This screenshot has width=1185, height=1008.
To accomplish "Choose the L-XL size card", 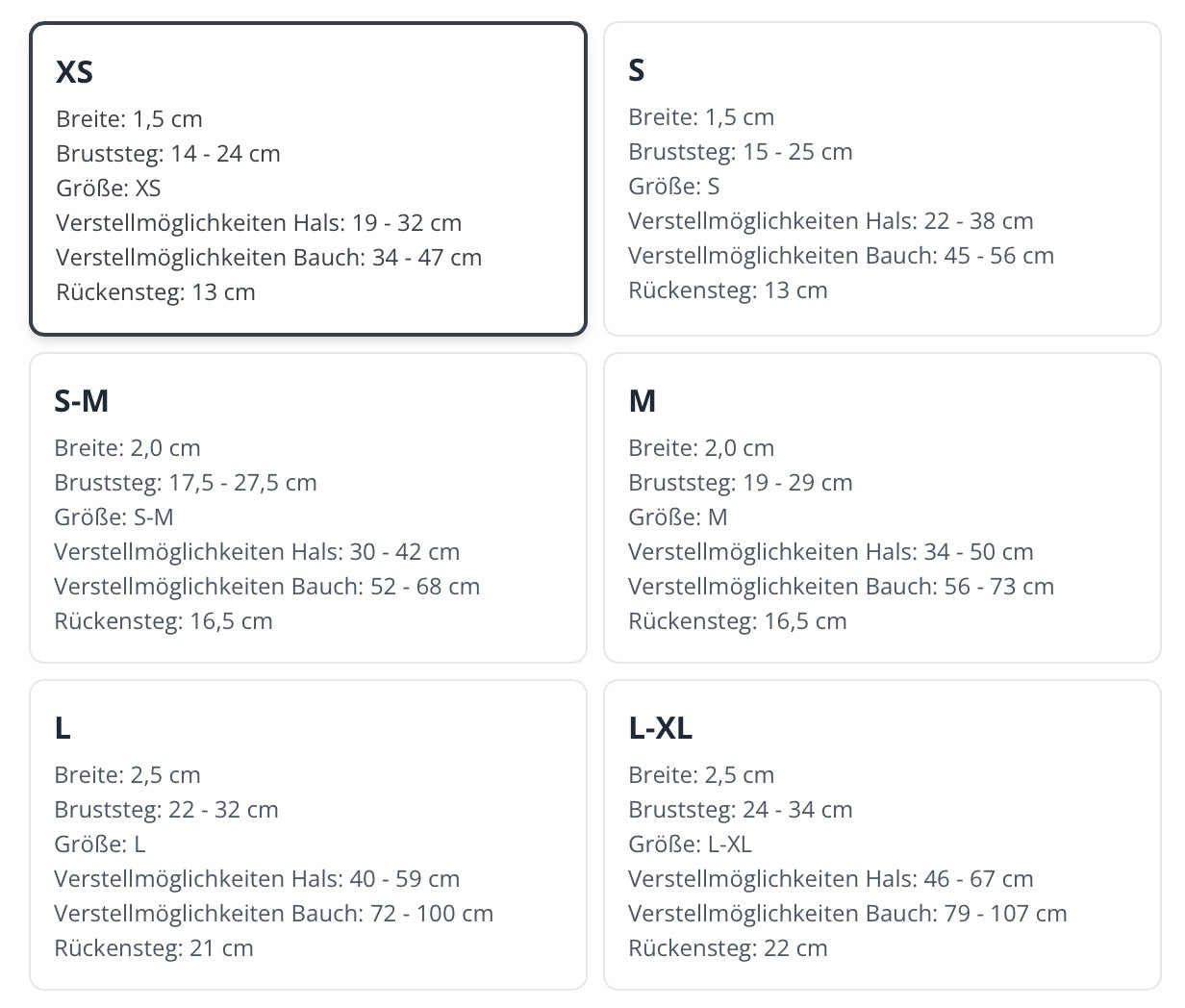I will click(882, 835).
